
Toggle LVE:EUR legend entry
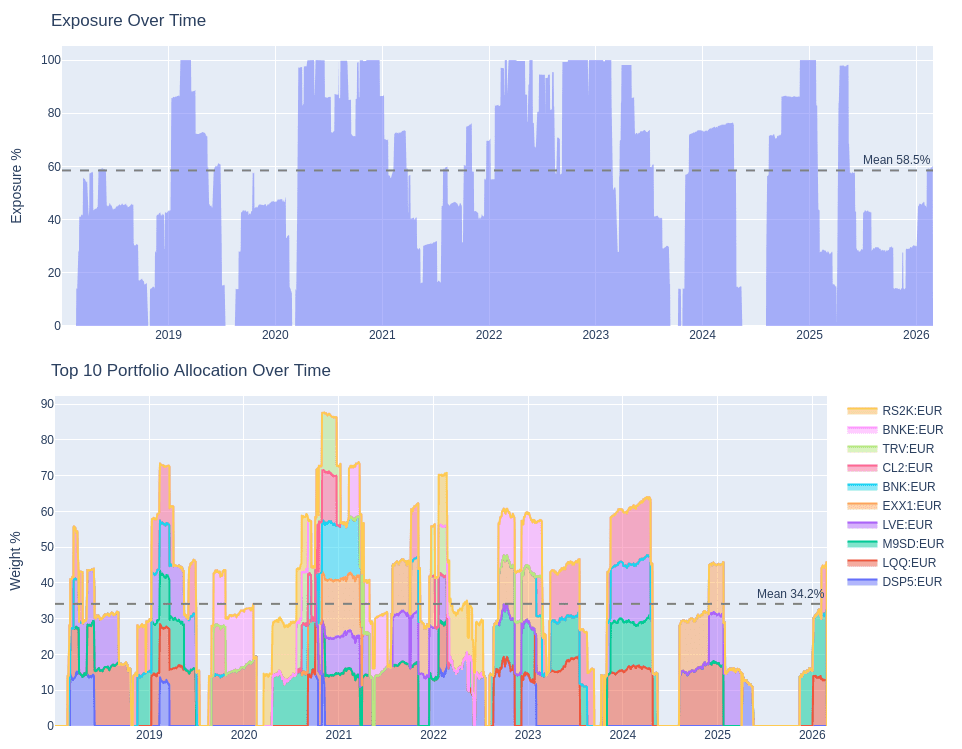[890, 524]
